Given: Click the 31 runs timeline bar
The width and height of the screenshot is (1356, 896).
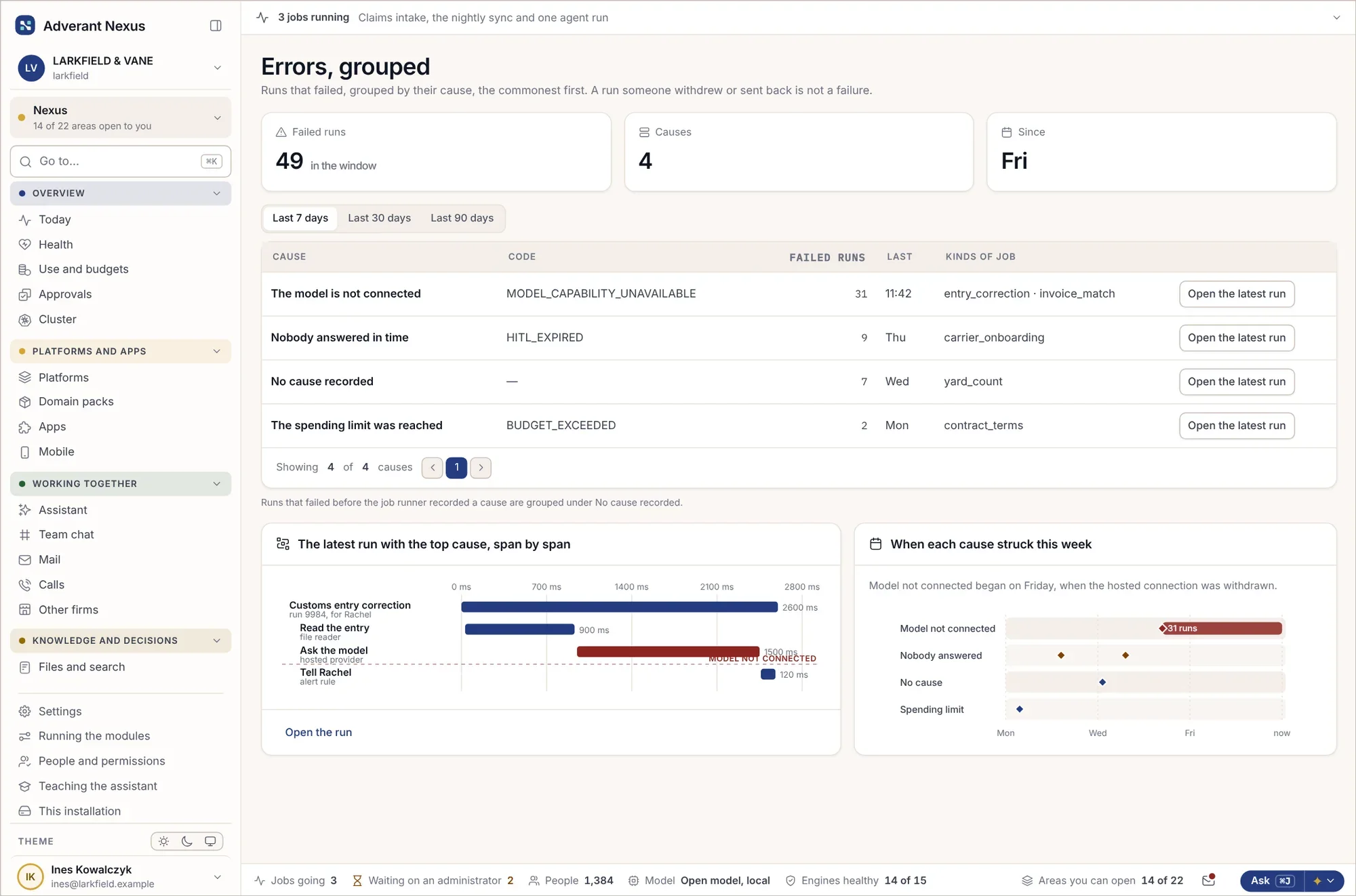Looking at the screenshot, I should pos(1220,629).
